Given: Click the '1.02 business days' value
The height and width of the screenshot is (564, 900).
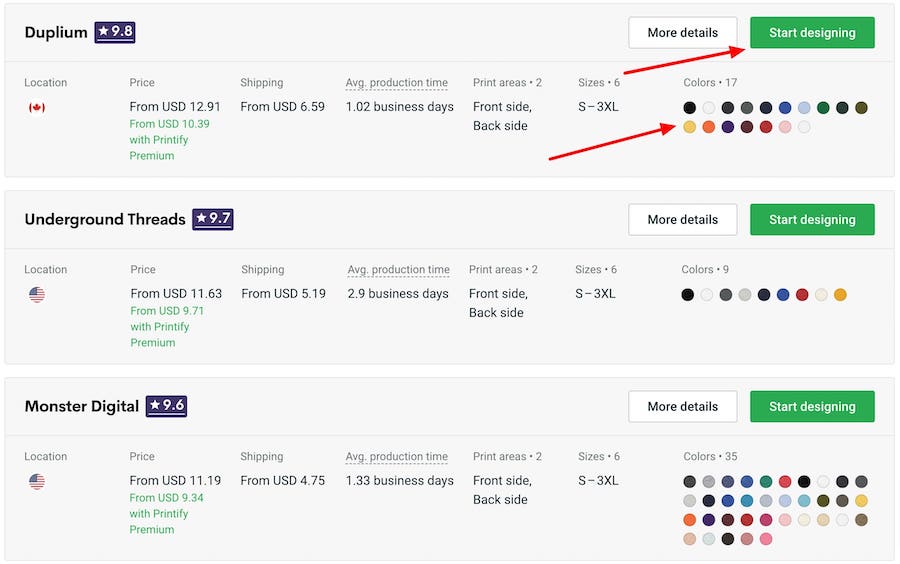Looking at the screenshot, I should [x=399, y=107].
